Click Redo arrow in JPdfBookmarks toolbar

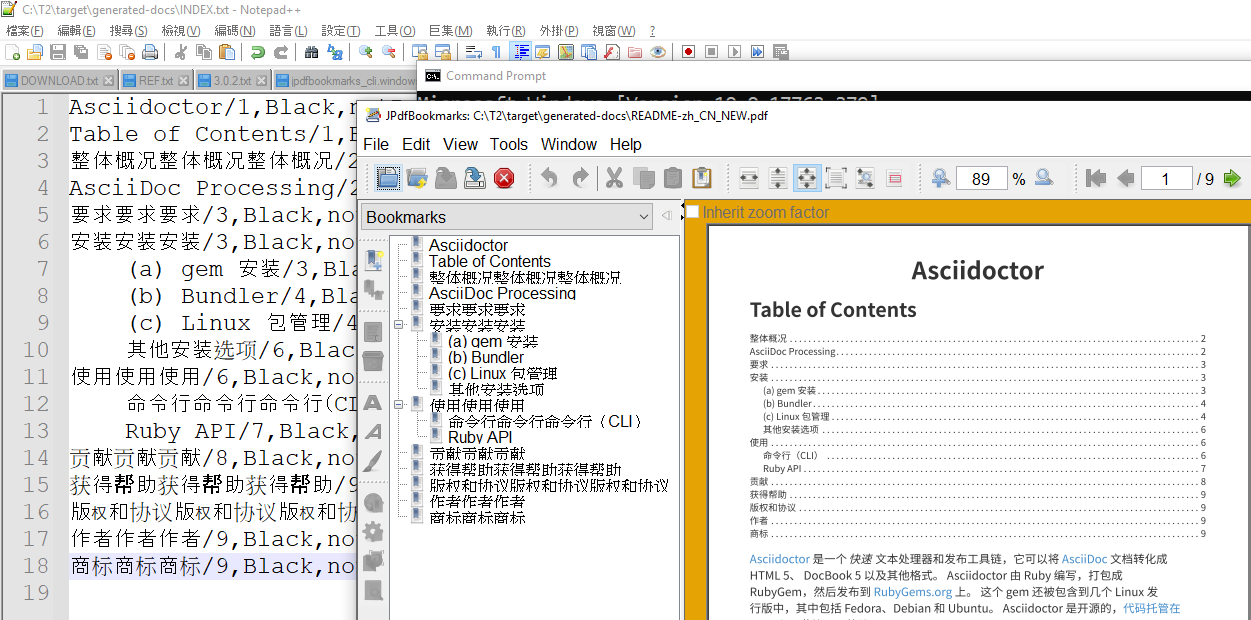580,178
